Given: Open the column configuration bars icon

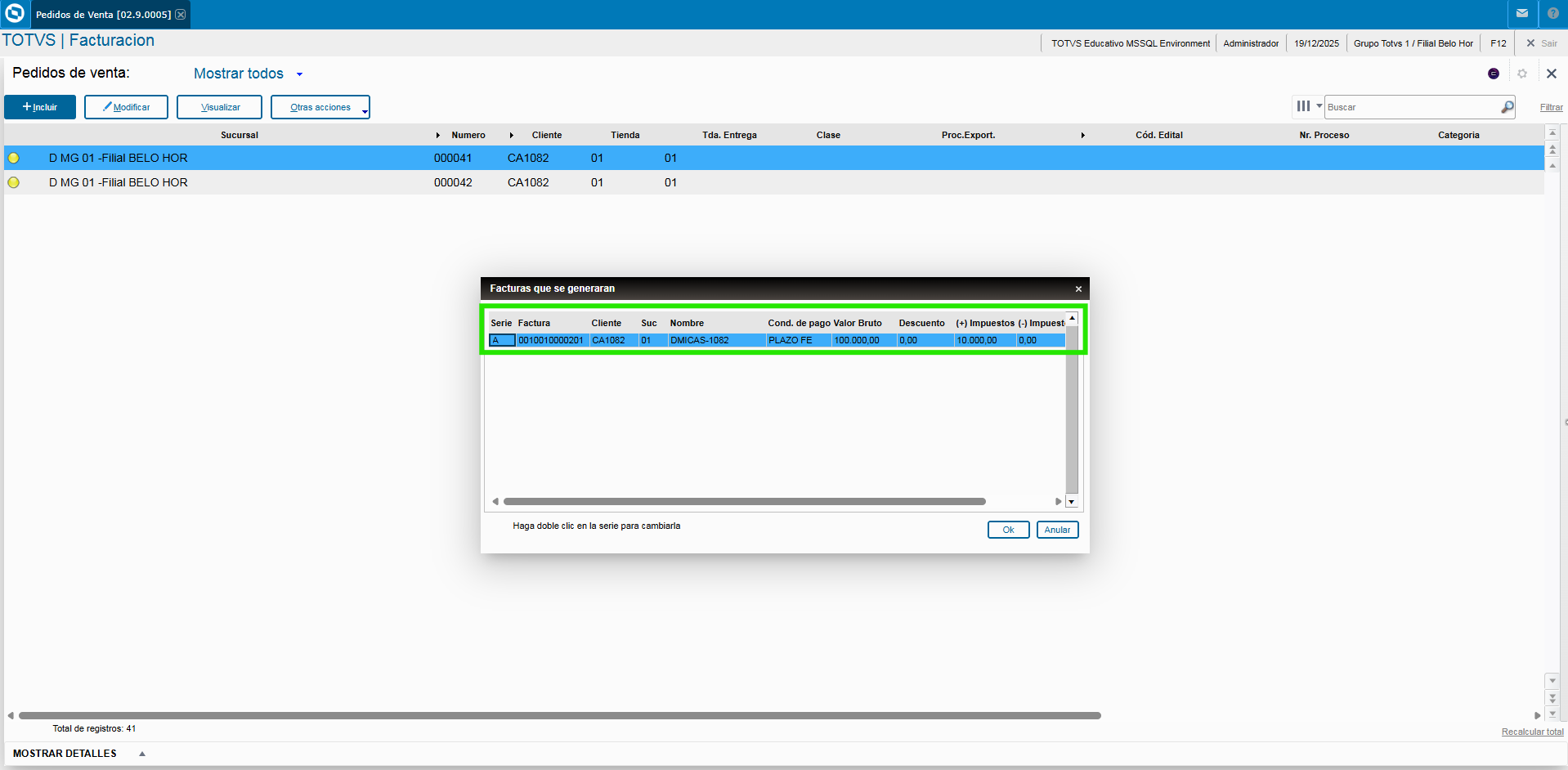Looking at the screenshot, I should (1303, 106).
